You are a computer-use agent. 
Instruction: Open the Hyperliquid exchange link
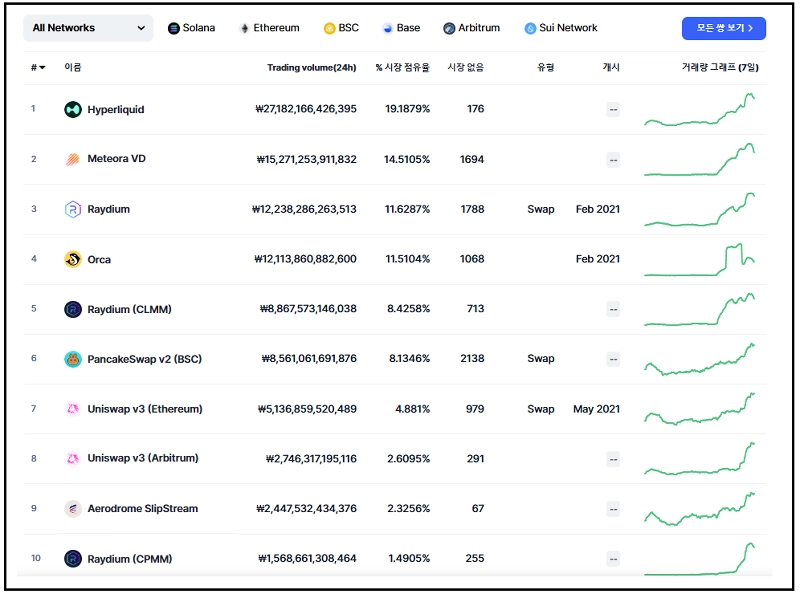[x=116, y=110]
